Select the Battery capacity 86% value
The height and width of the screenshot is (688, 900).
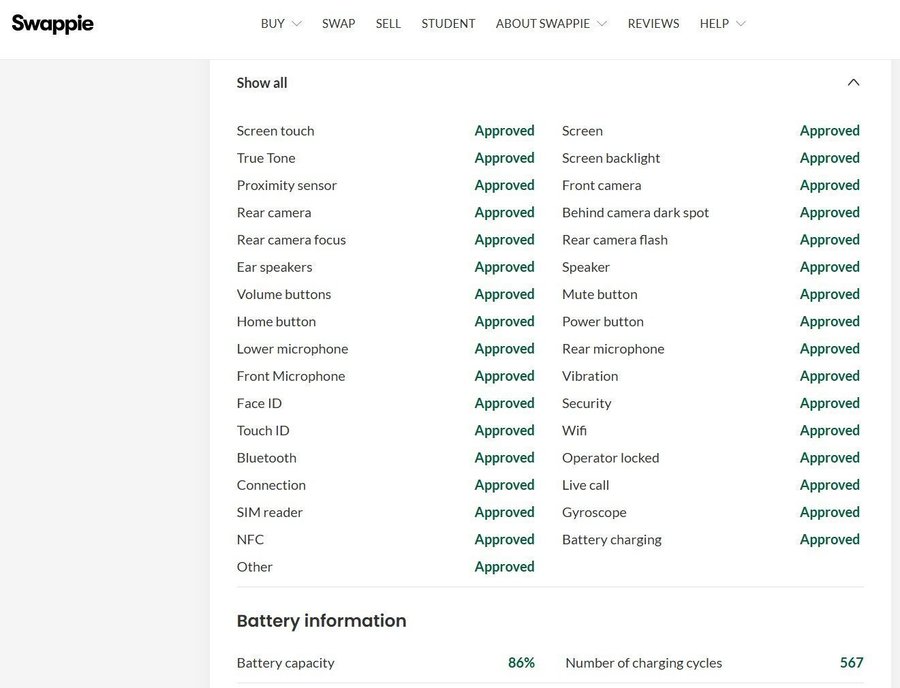[x=521, y=663]
